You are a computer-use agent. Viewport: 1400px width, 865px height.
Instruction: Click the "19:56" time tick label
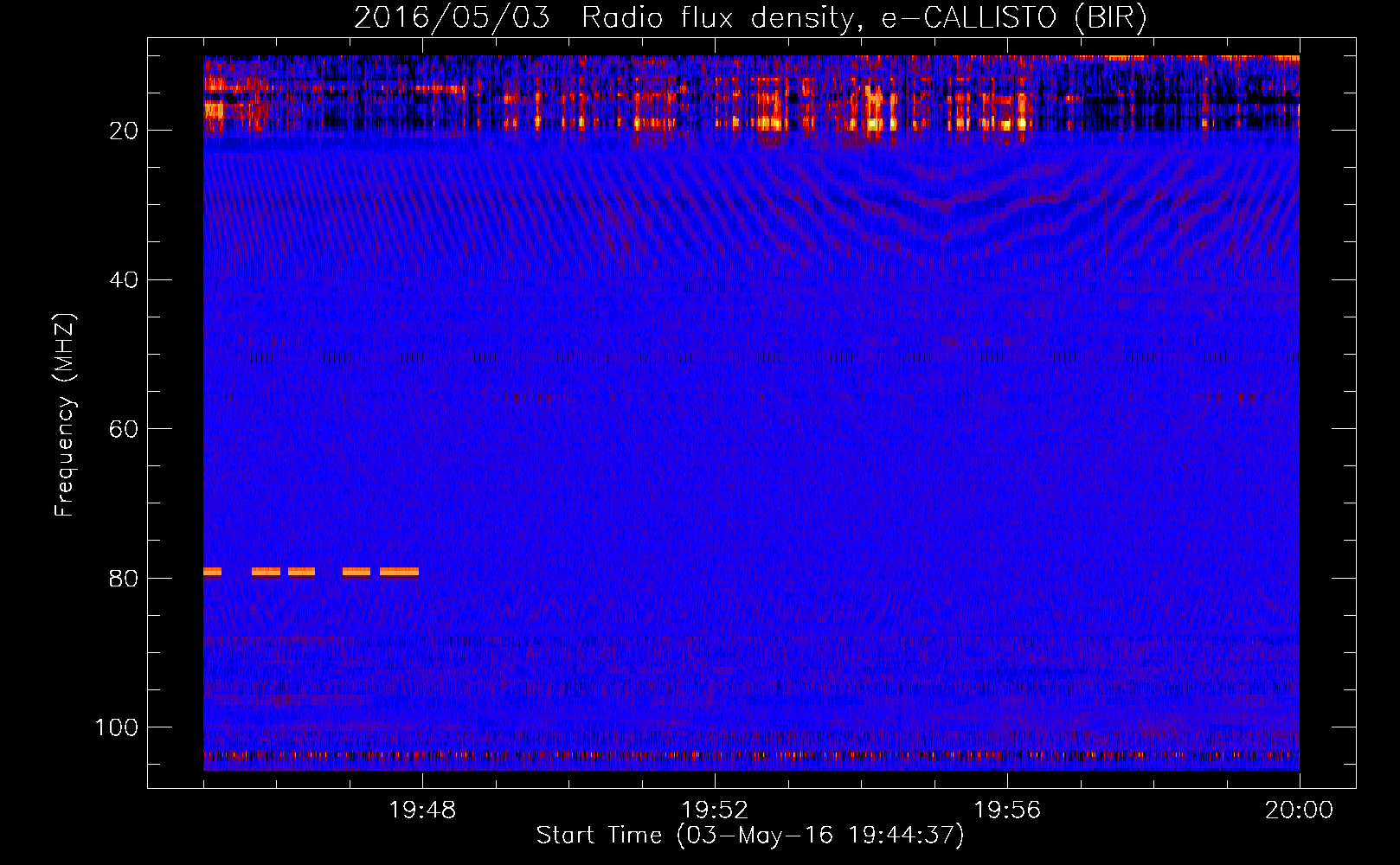1007,811
